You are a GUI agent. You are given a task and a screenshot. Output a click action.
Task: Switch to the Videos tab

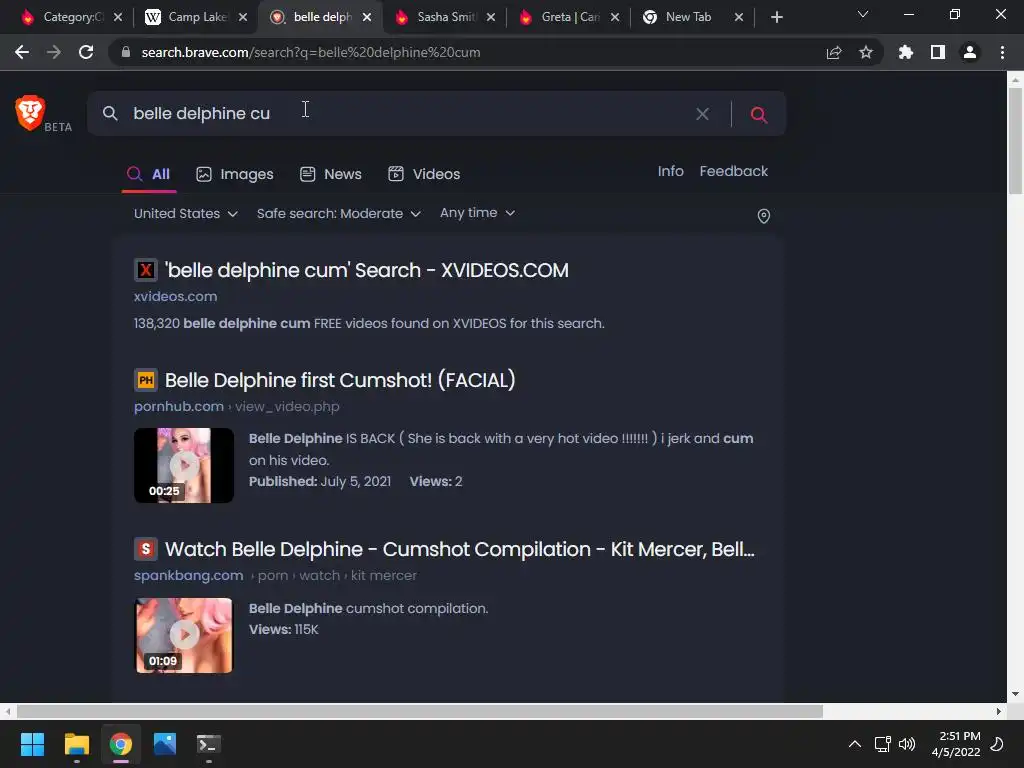[424, 174]
